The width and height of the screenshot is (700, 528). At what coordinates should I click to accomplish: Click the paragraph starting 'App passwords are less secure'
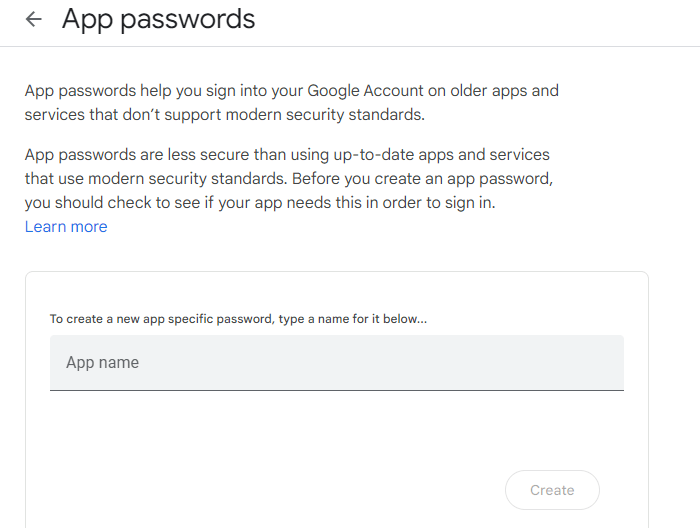(289, 179)
